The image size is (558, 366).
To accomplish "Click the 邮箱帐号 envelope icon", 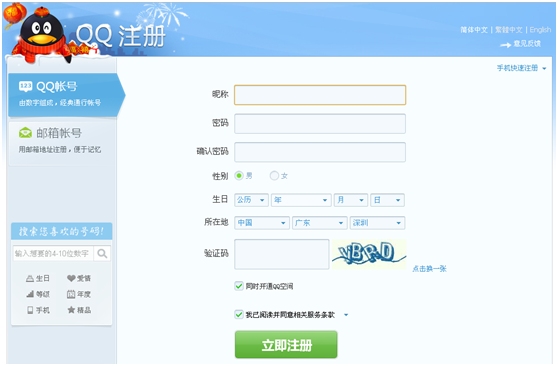I will click(25, 133).
